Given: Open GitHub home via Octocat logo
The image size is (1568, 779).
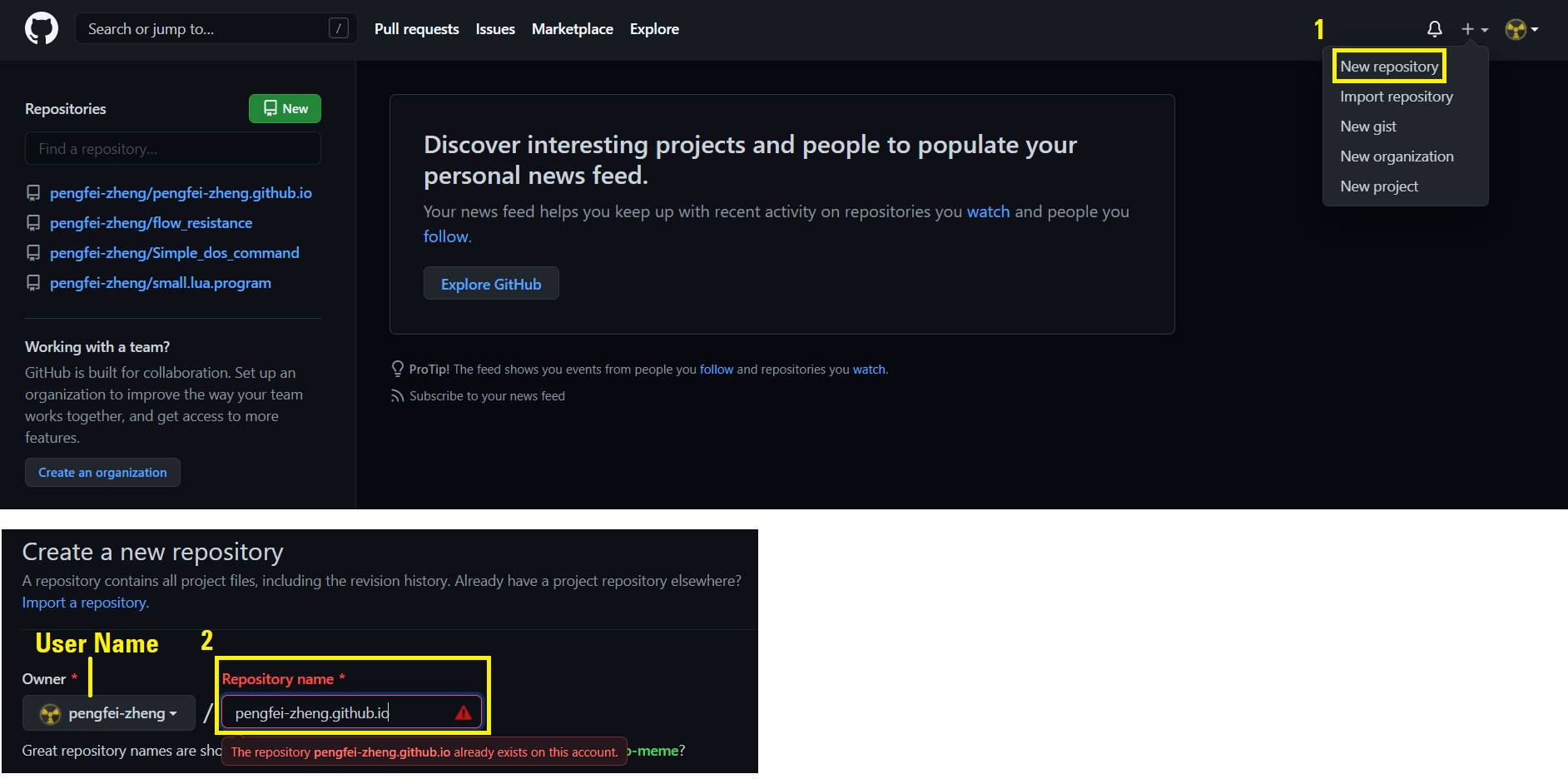Looking at the screenshot, I should (x=42, y=28).
